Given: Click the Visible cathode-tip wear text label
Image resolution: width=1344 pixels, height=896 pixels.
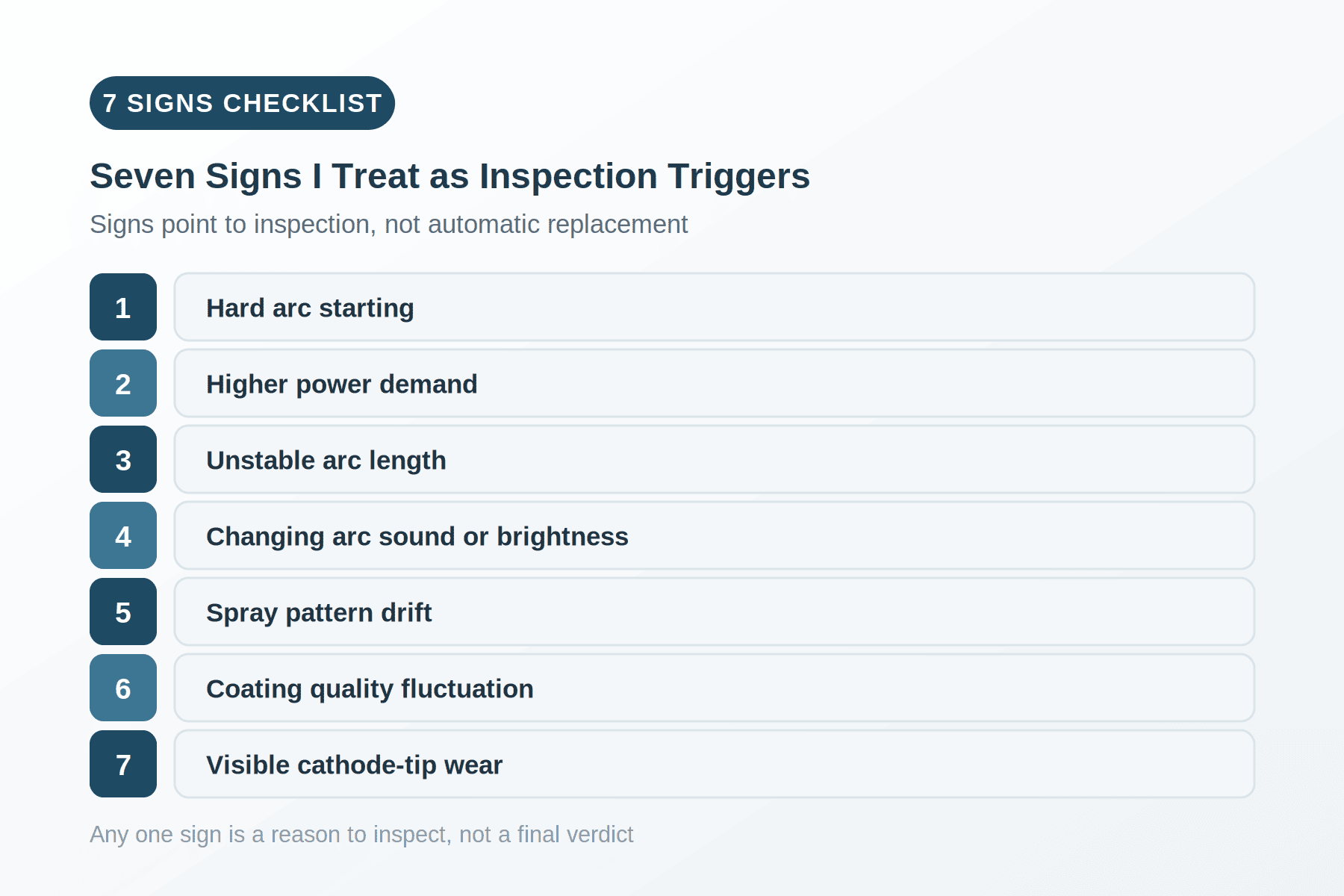Looking at the screenshot, I should 355,765.
